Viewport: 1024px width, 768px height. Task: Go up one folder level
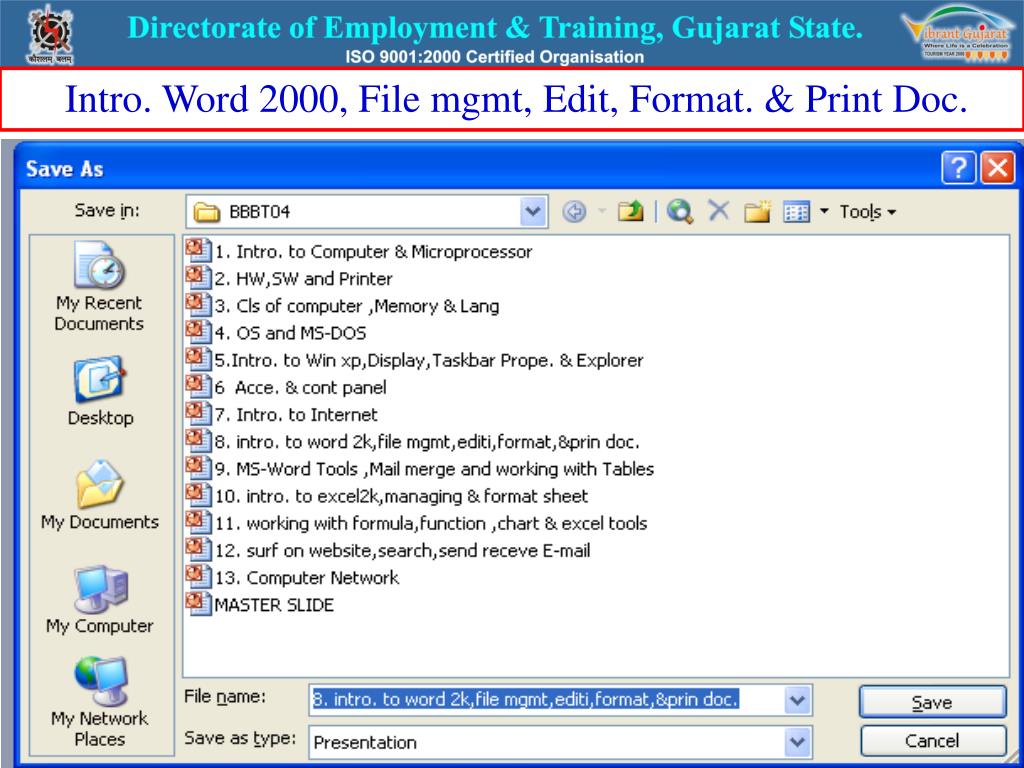click(x=630, y=212)
